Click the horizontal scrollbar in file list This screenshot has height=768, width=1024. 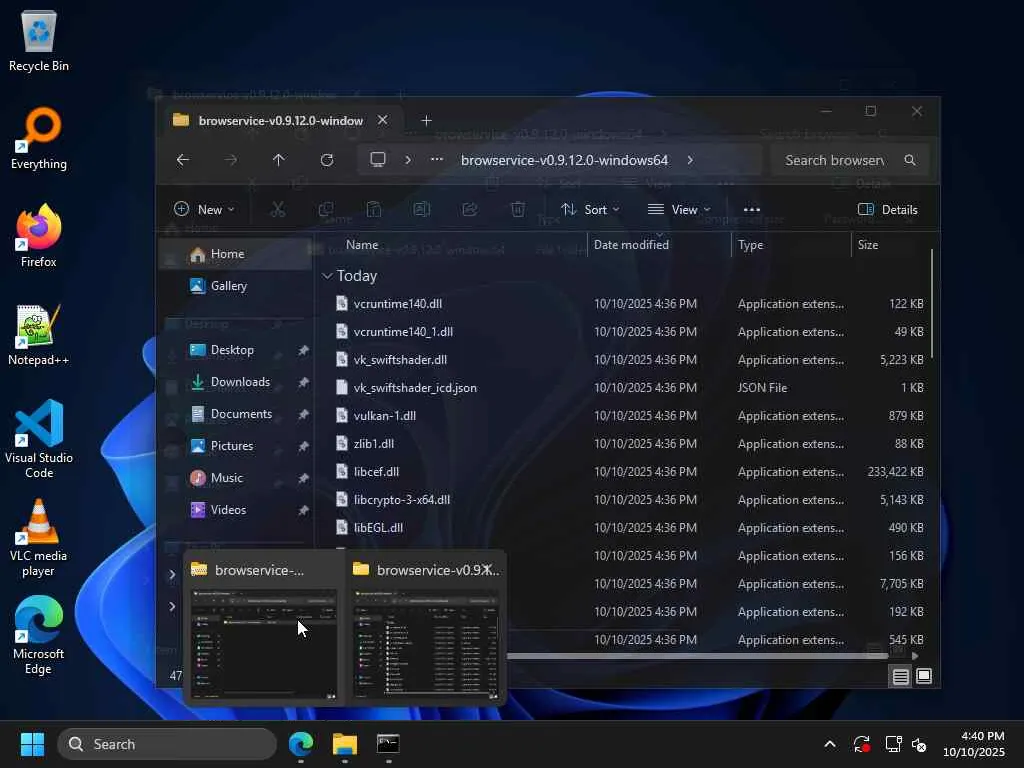click(696, 656)
